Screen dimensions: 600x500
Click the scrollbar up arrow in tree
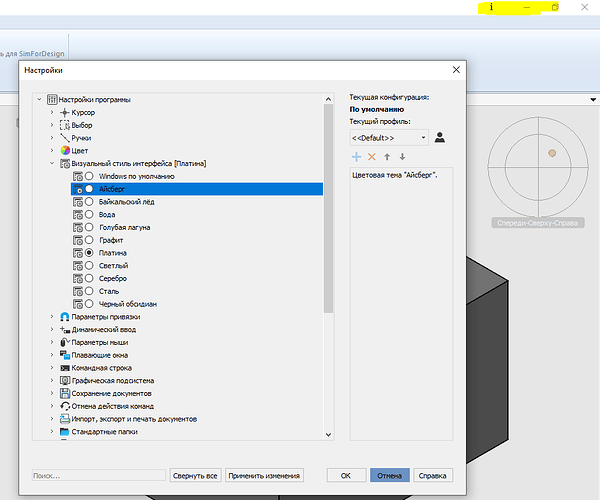pyautogui.click(x=328, y=99)
